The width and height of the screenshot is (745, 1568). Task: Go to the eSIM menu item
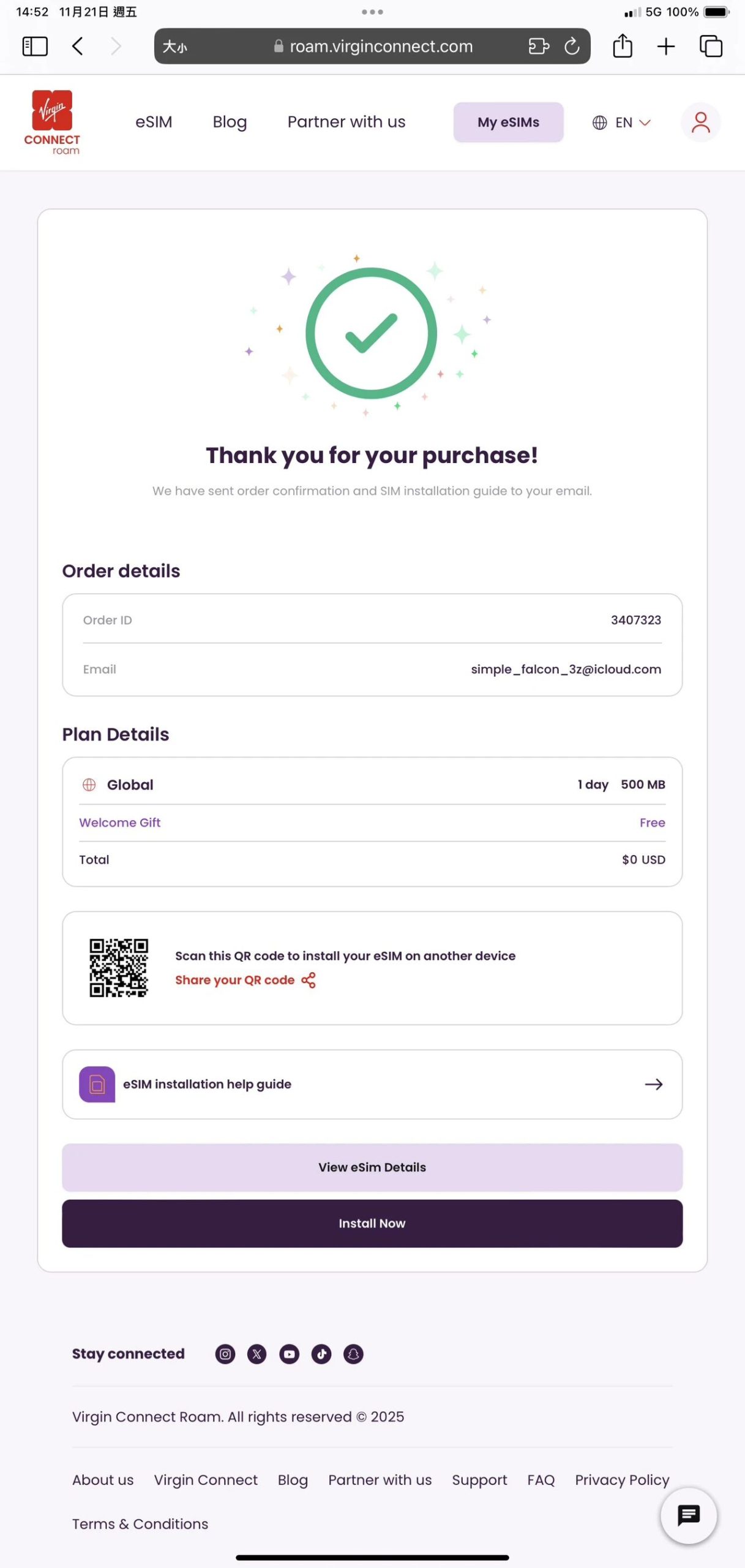coord(154,122)
